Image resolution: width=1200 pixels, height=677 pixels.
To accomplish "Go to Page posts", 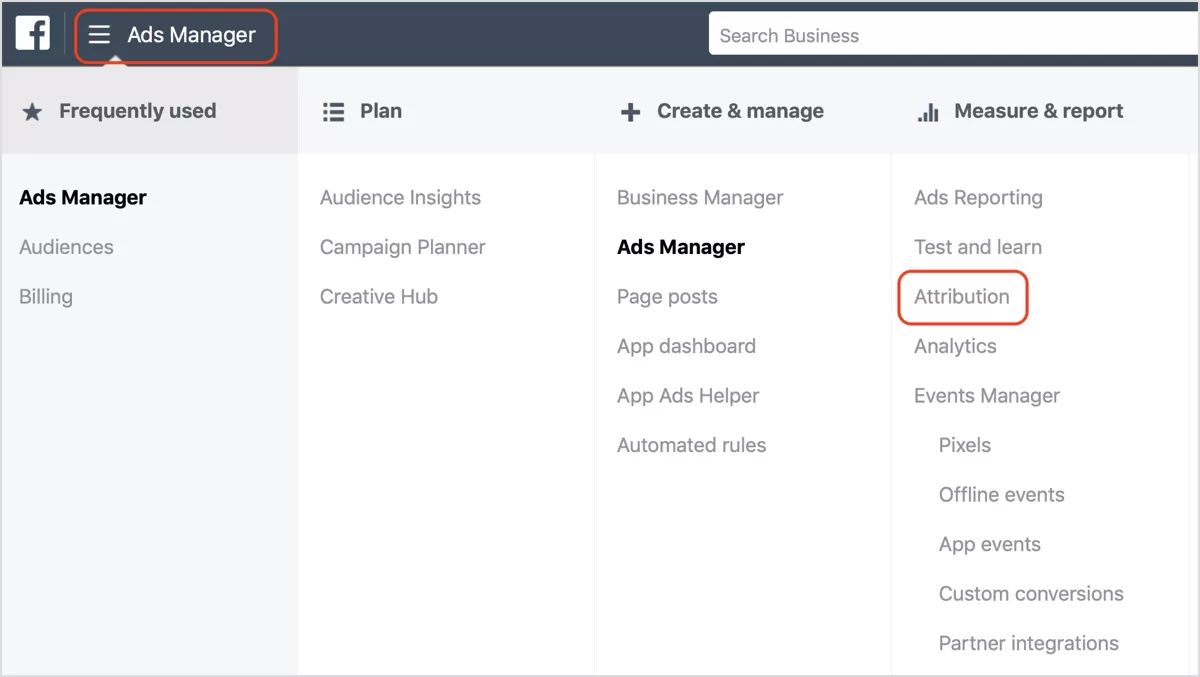I will (x=667, y=297).
